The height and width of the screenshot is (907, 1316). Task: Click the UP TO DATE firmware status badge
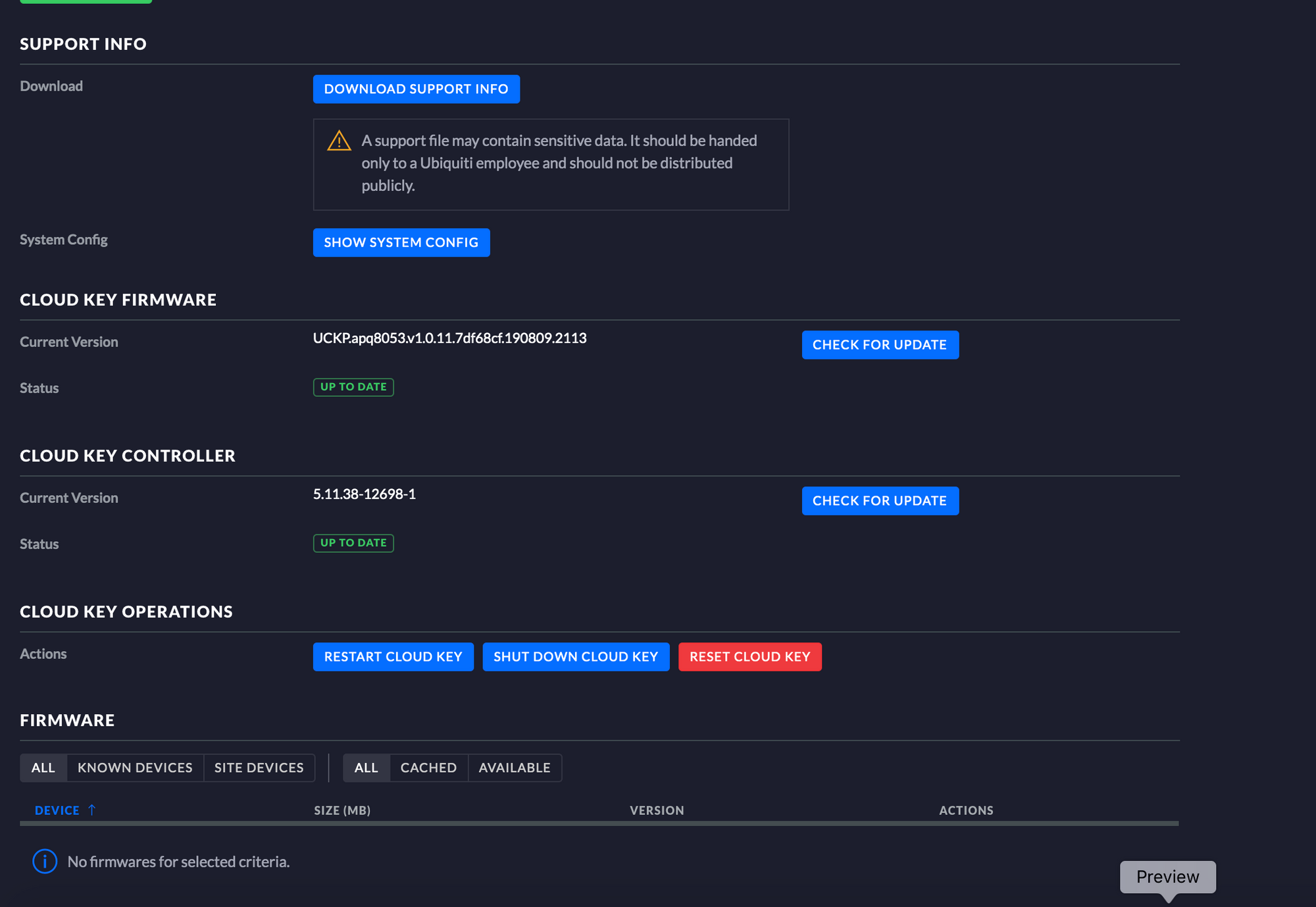coord(354,386)
